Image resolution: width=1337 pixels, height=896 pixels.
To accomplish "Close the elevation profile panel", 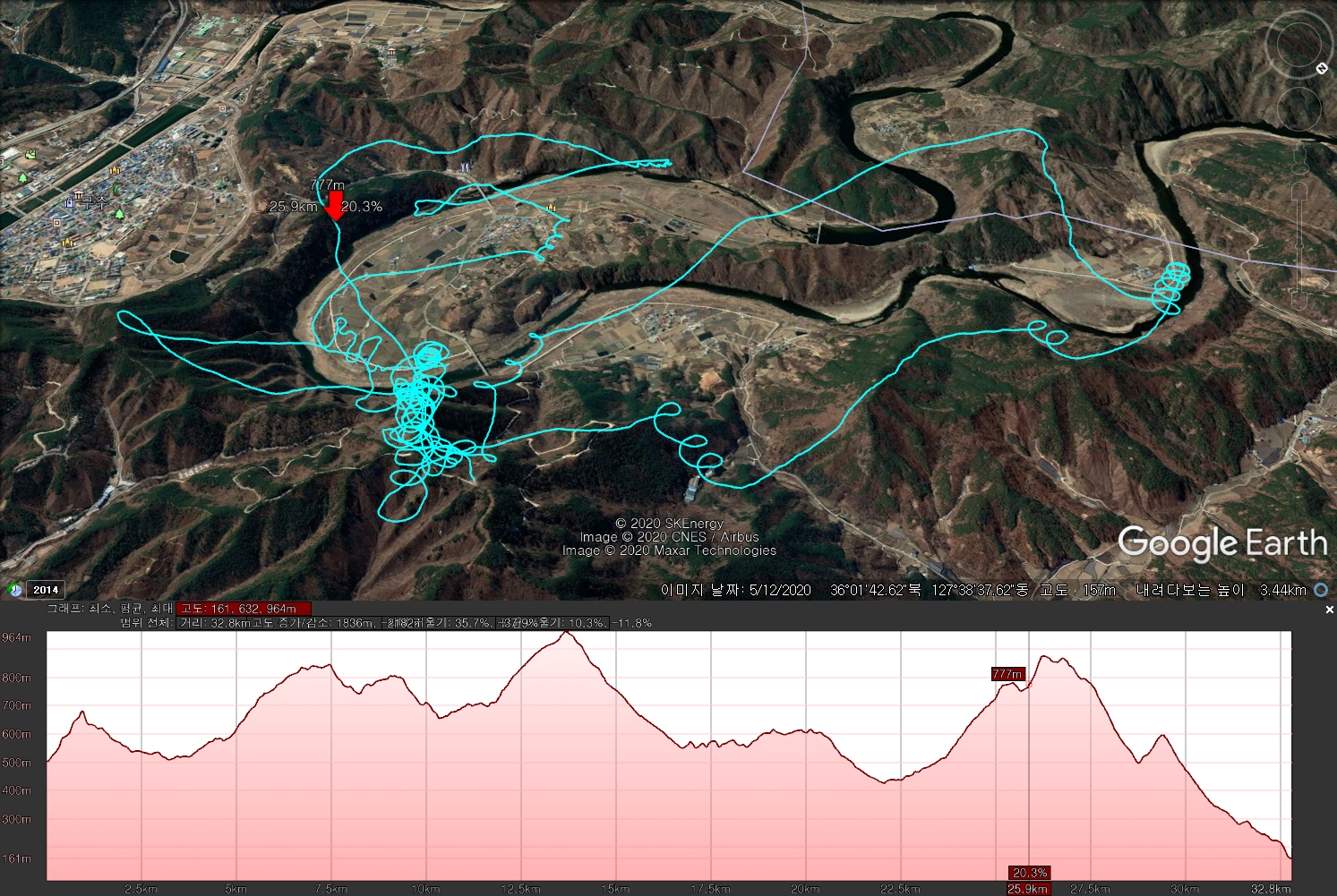I will point(1329,609).
